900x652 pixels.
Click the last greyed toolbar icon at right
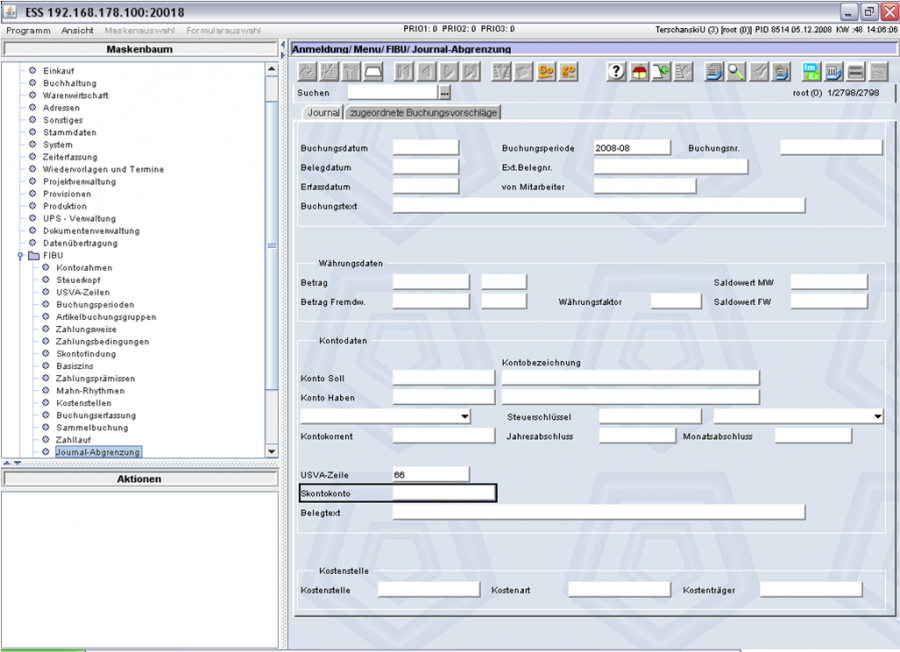tap(878, 72)
